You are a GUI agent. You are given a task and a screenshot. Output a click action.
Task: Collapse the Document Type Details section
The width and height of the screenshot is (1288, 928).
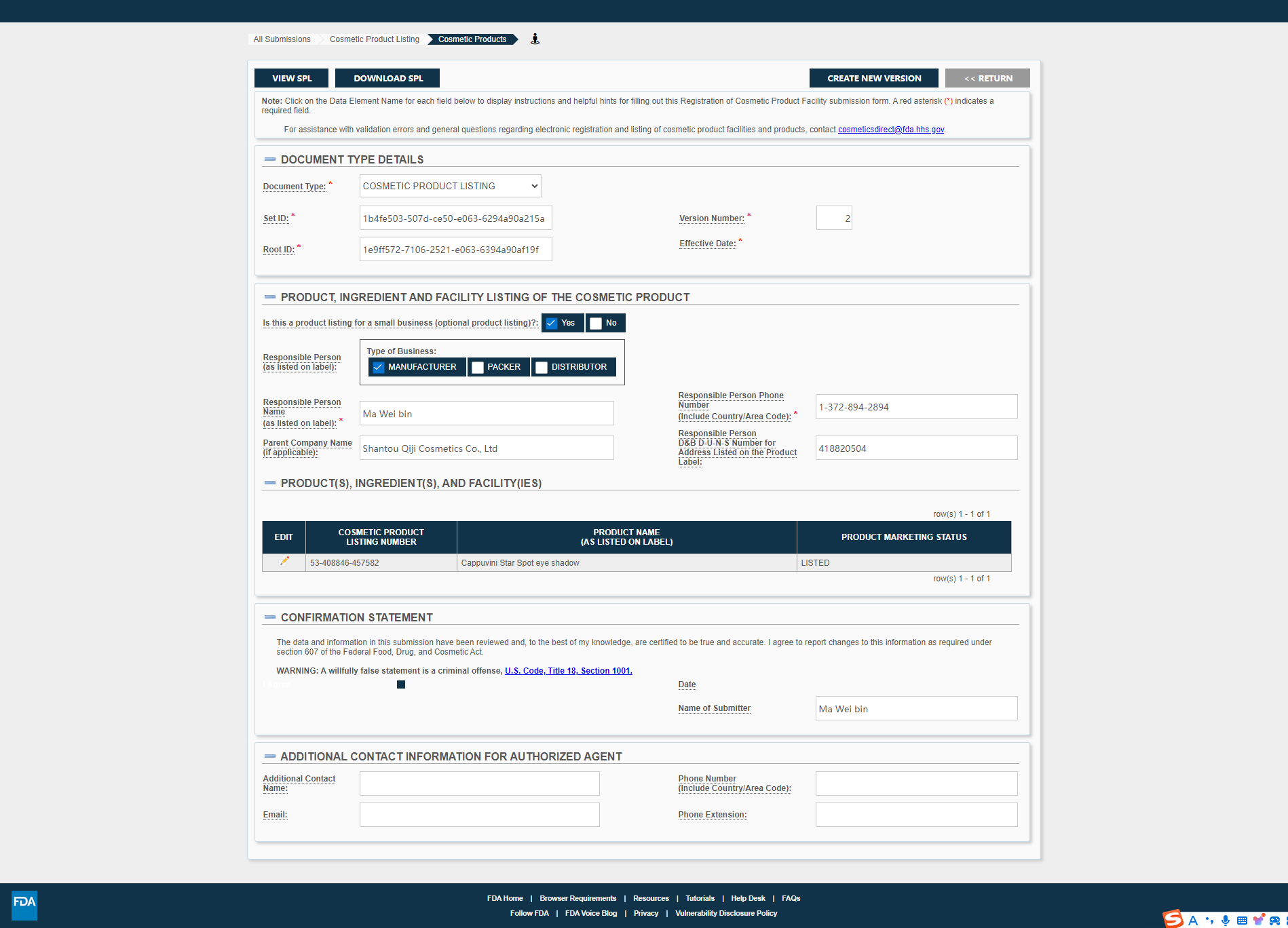click(270, 159)
